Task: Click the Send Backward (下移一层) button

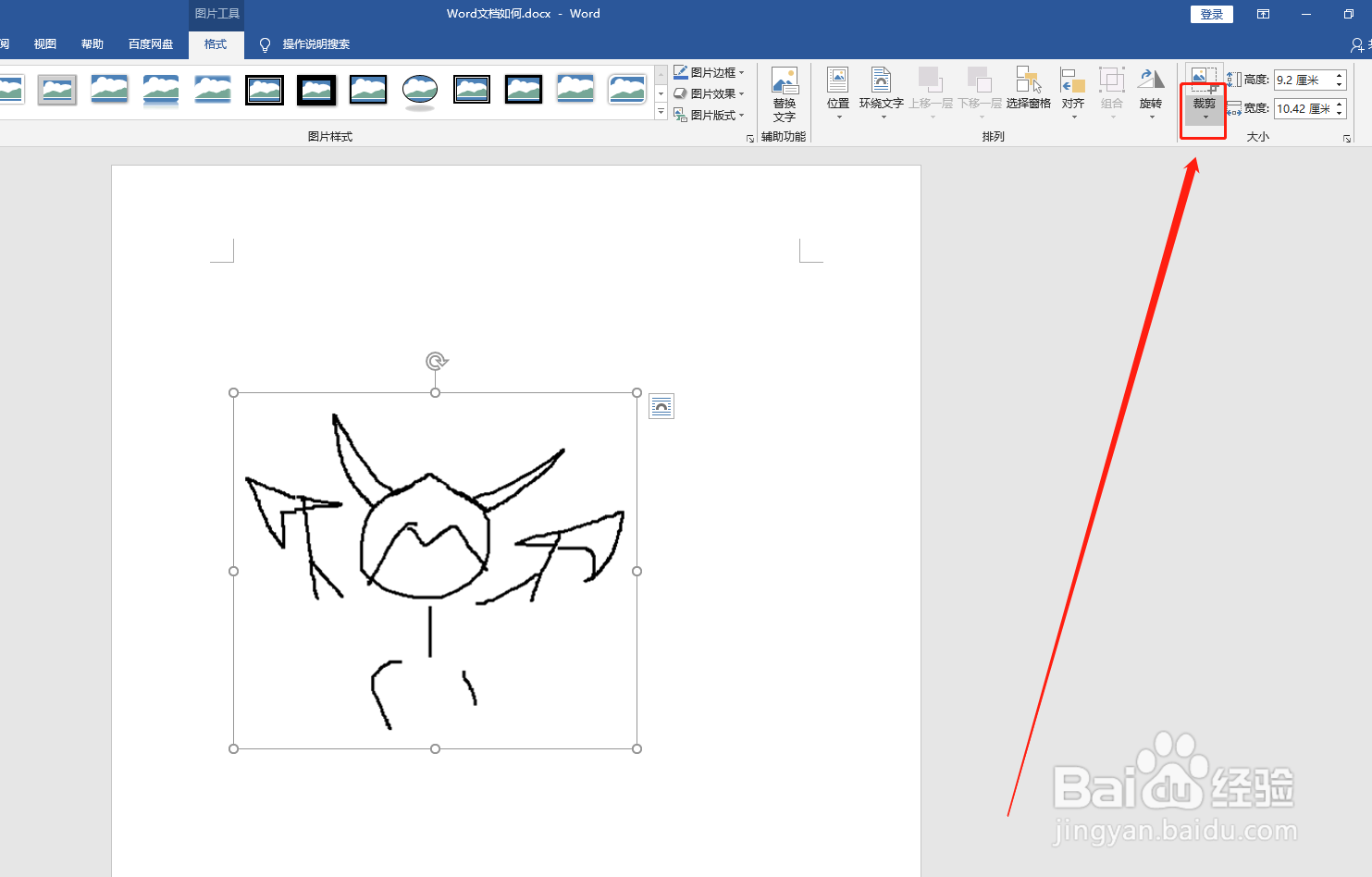Action: click(980, 93)
